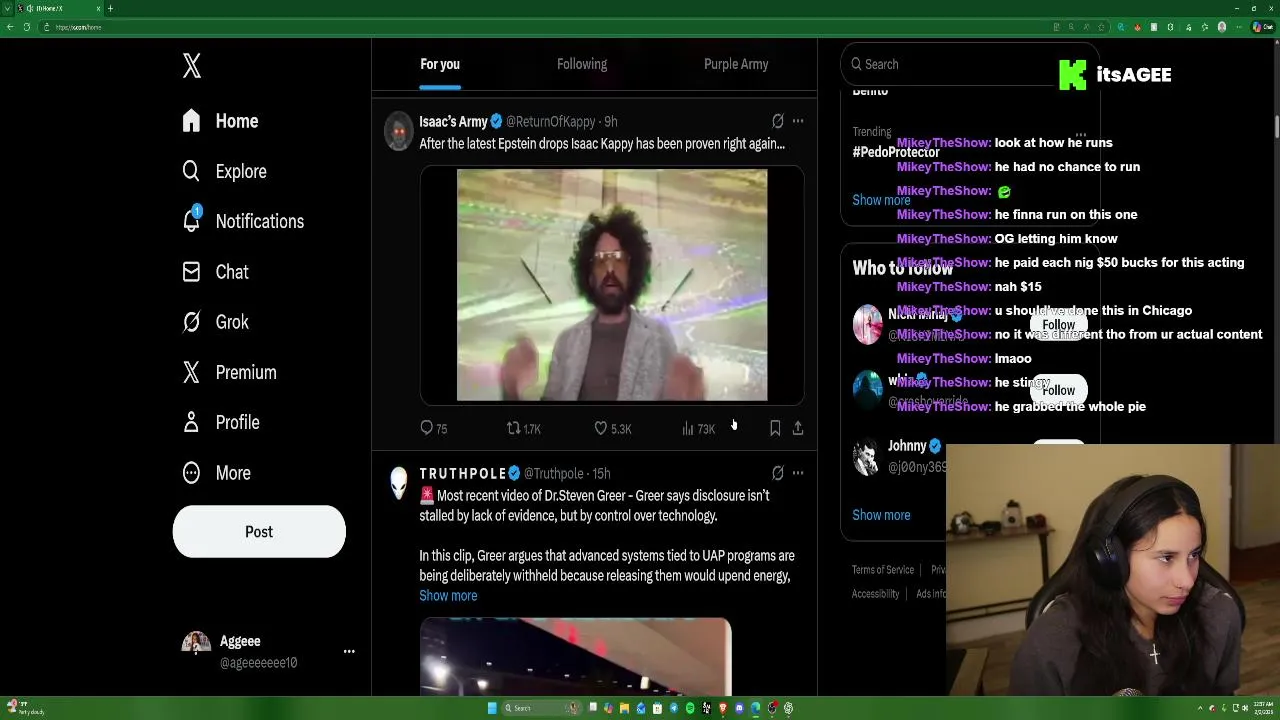The width and height of the screenshot is (1280, 720).
Task: Open Windows Start menu
Action: [x=492, y=708]
